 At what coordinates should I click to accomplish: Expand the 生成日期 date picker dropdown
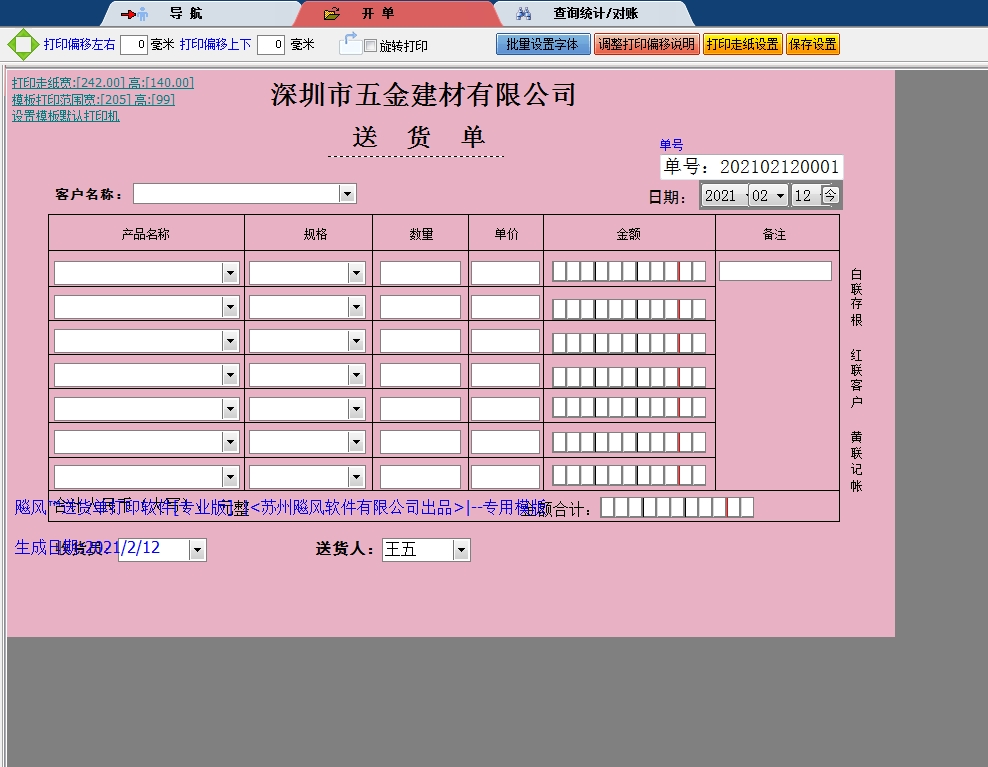(x=197, y=549)
